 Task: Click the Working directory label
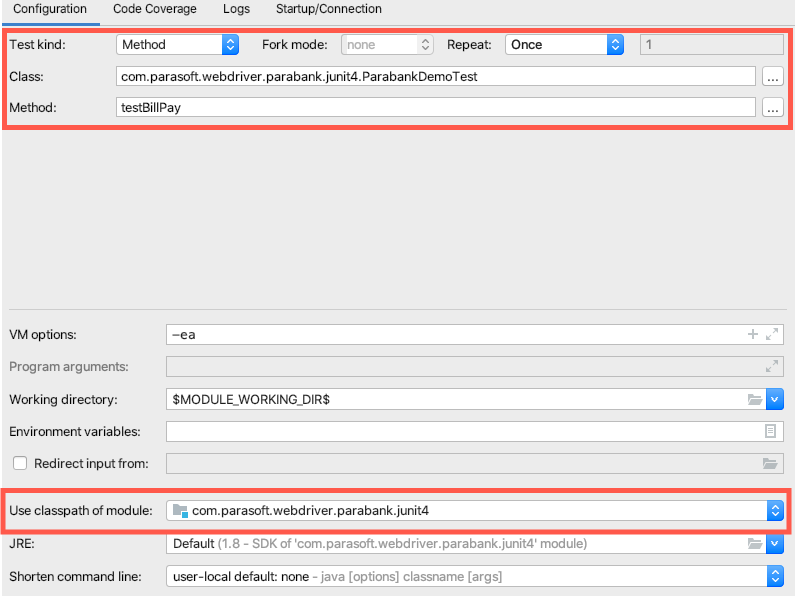(63, 399)
